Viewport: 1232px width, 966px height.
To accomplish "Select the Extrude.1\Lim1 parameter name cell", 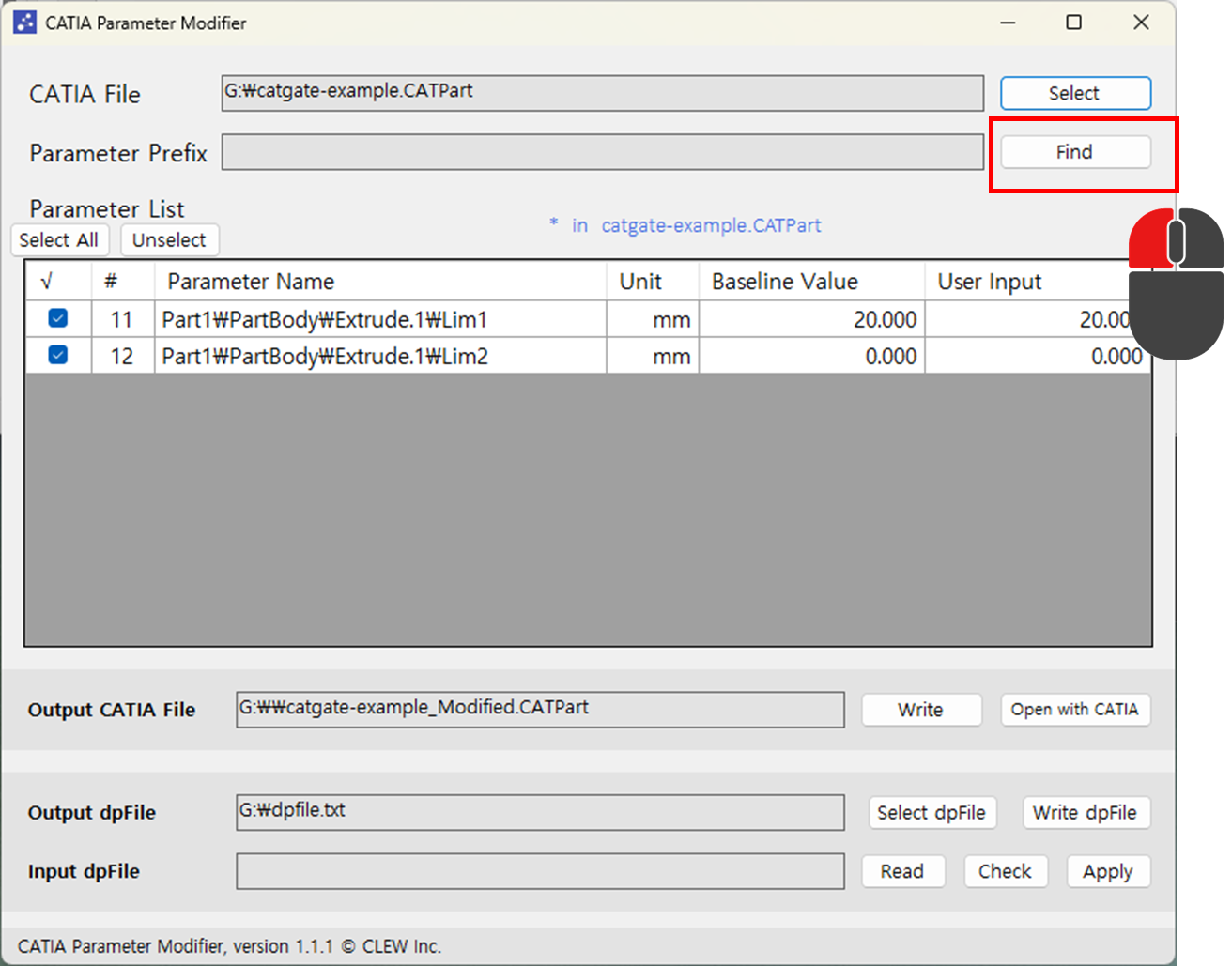I will click(x=380, y=319).
